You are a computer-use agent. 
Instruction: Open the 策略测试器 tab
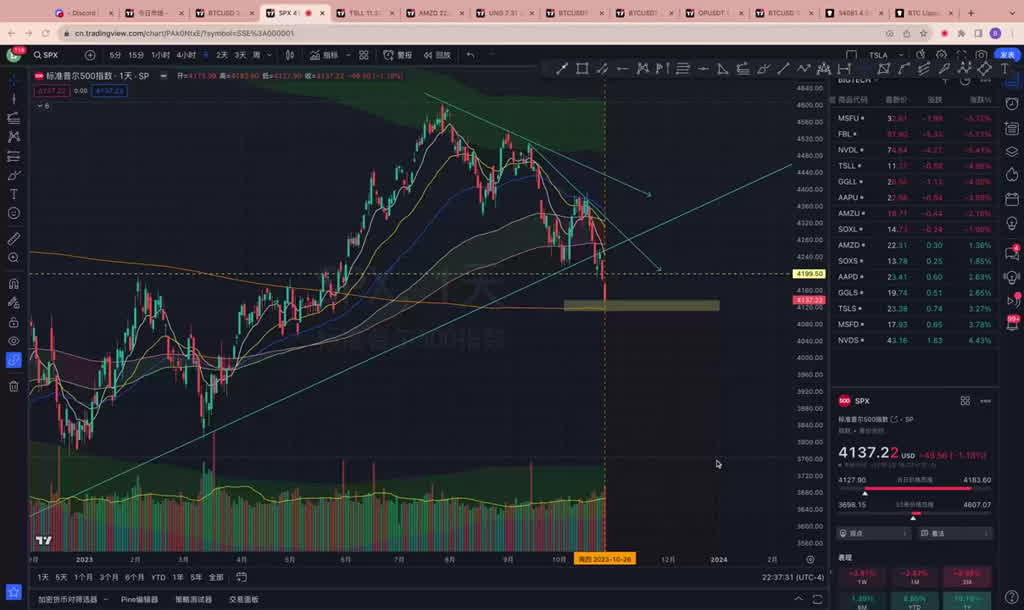[193, 599]
